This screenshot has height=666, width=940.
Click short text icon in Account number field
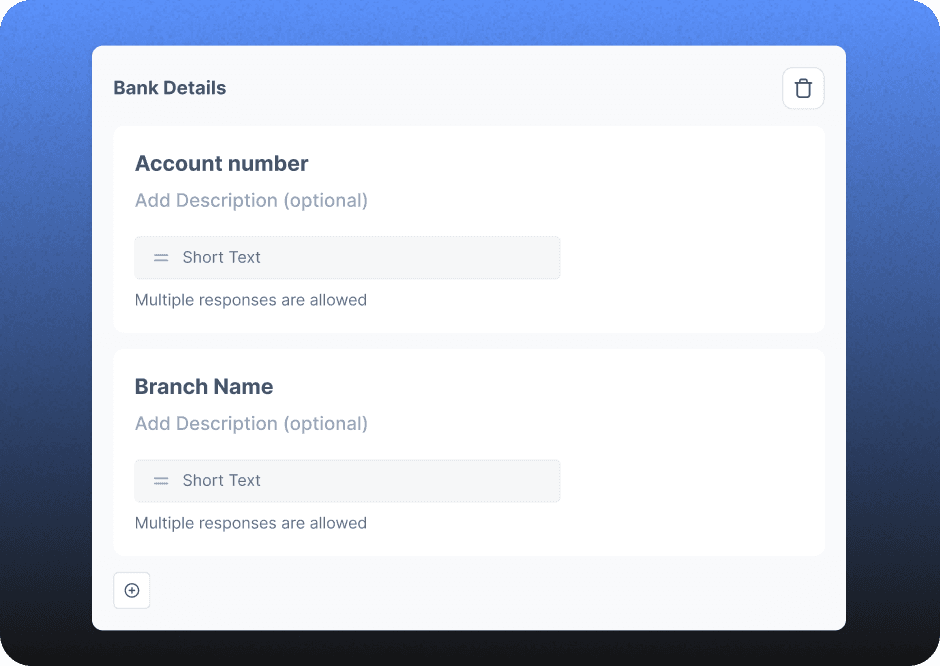pyautogui.click(x=161, y=258)
